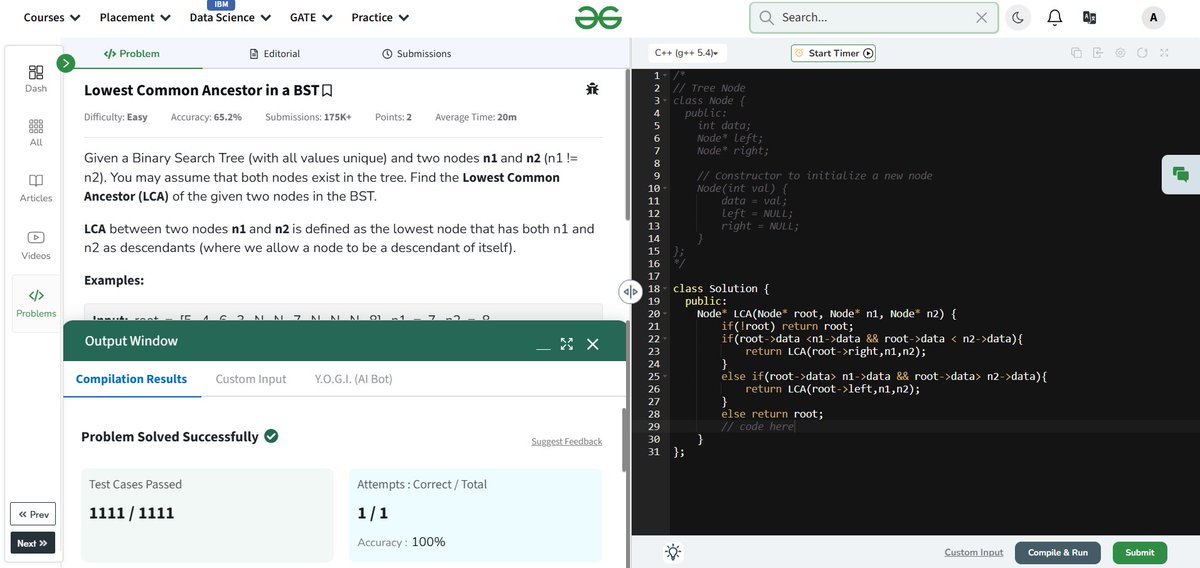1200x568 pixels.
Task: Minimize the Output Window
Action: click(x=543, y=345)
